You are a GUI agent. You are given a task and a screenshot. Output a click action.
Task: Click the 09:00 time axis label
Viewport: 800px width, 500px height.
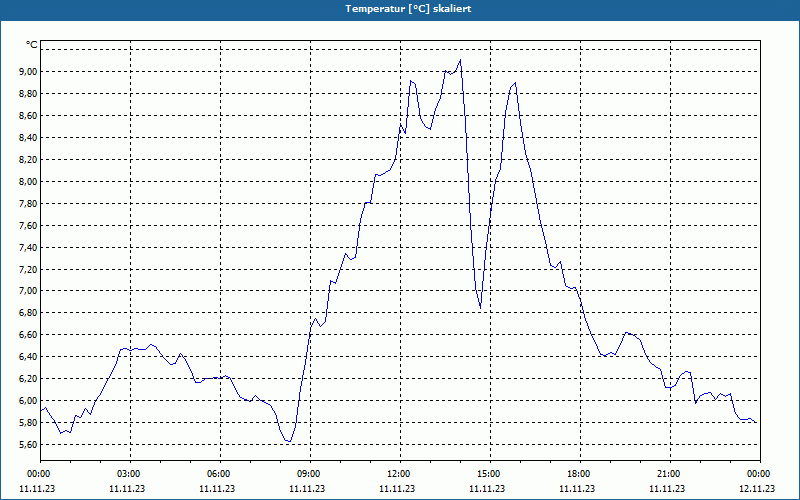[310, 474]
